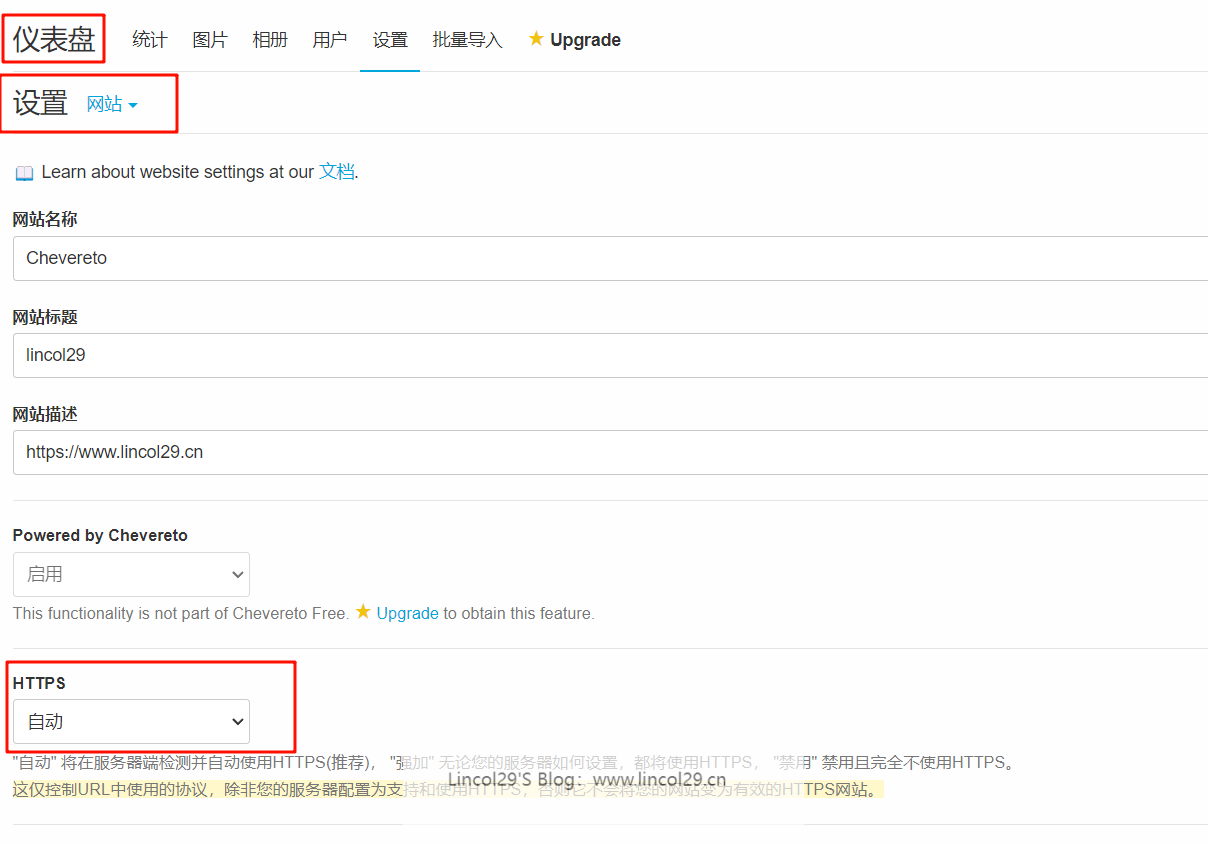Go to the 图片 tab

click(x=210, y=40)
